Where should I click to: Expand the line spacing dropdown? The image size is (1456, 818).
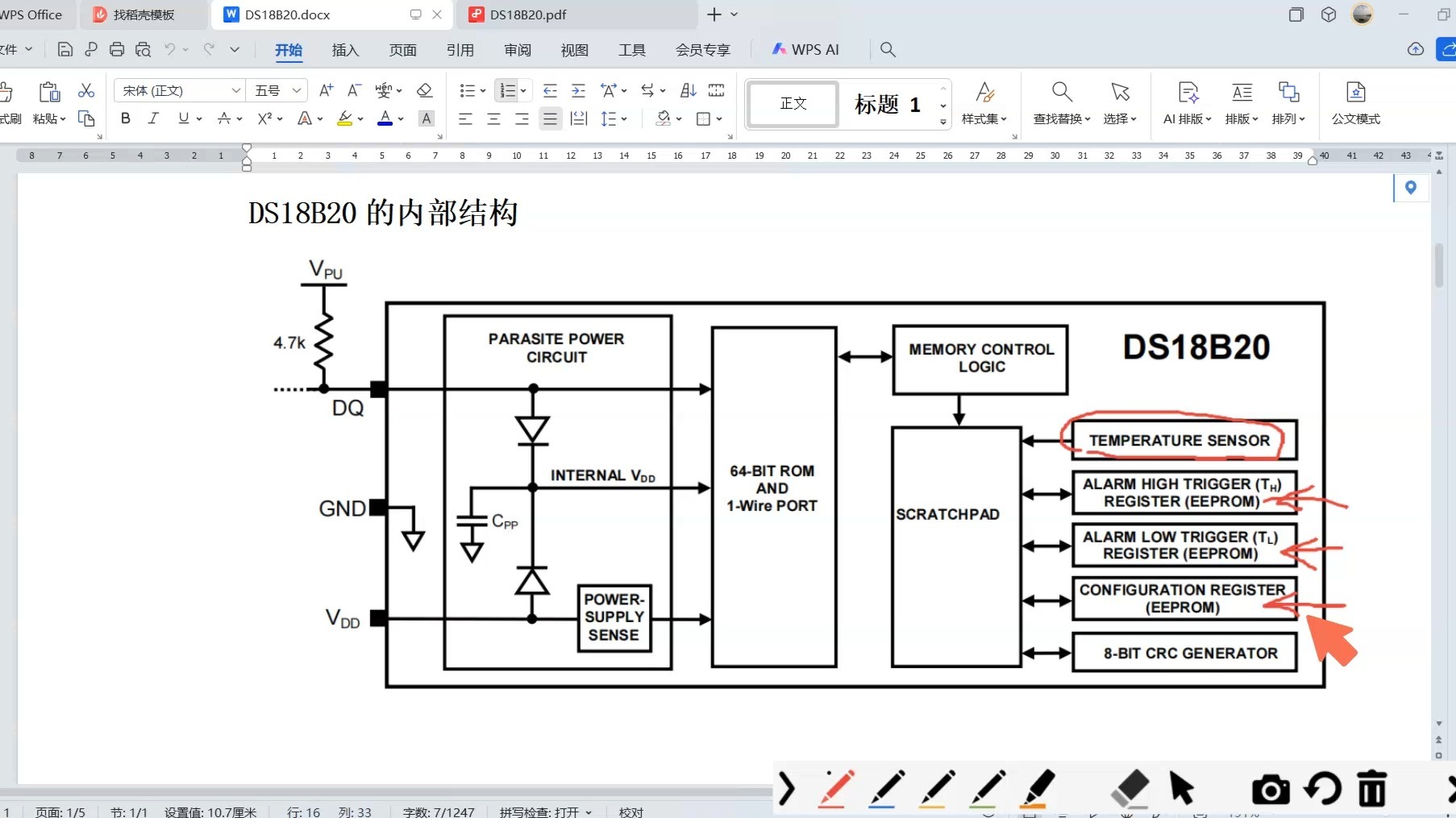pyautogui.click(x=624, y=119)
